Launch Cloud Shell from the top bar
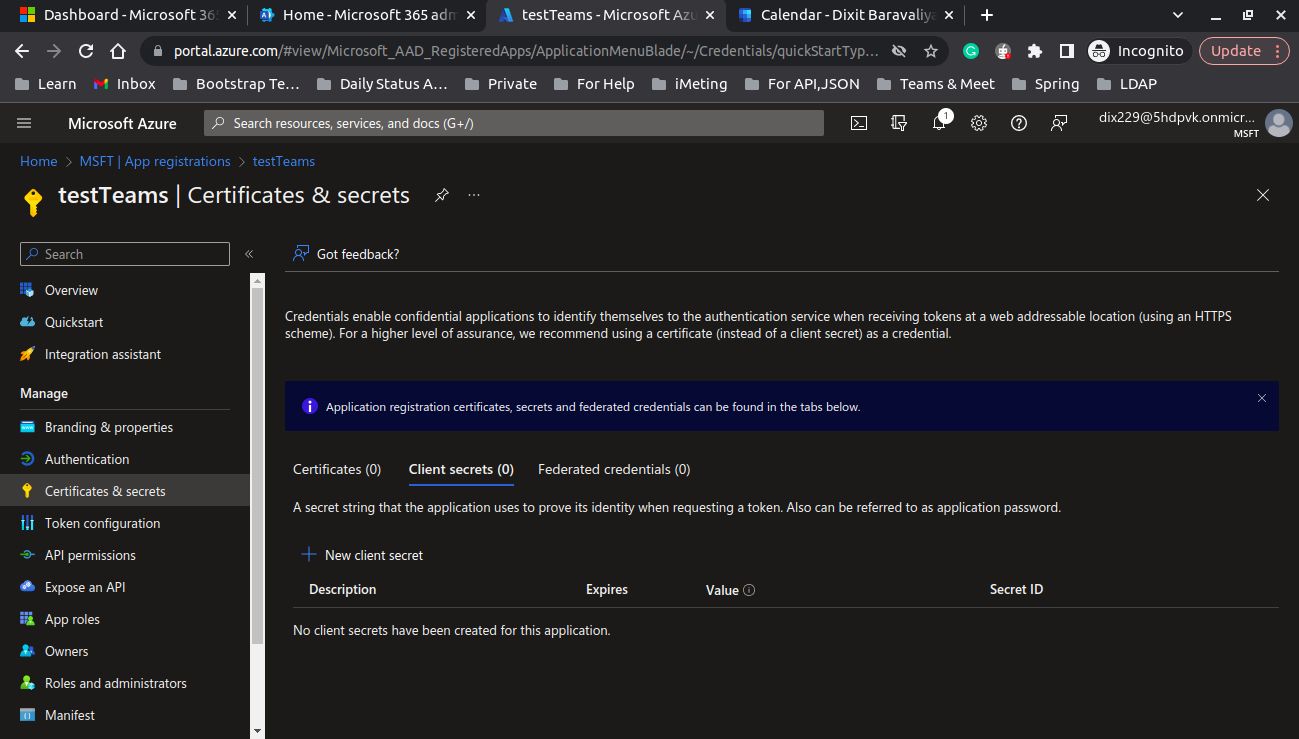 tap(859, 123)
